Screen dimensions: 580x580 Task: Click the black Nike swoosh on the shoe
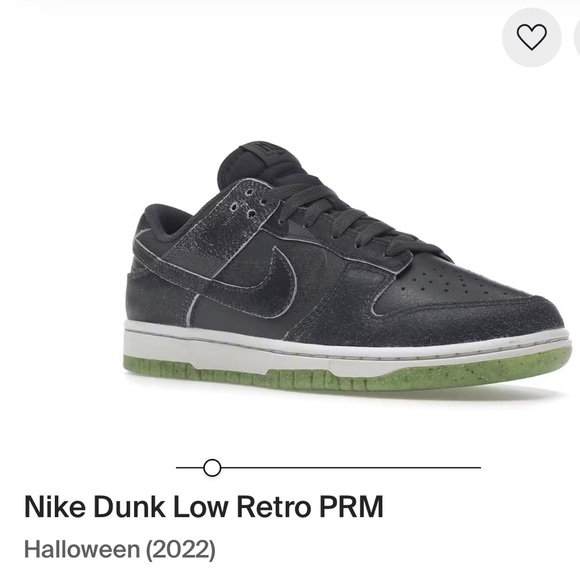272,281
